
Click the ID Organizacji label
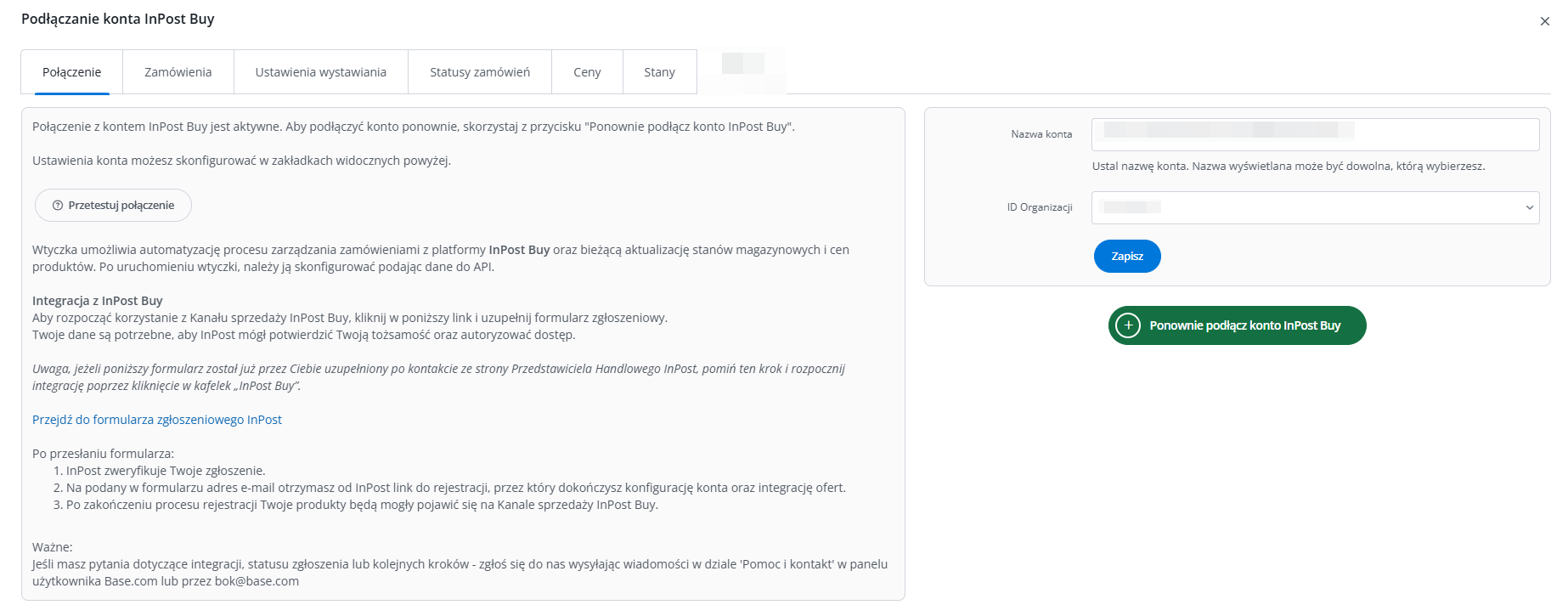click(1039, 207)
